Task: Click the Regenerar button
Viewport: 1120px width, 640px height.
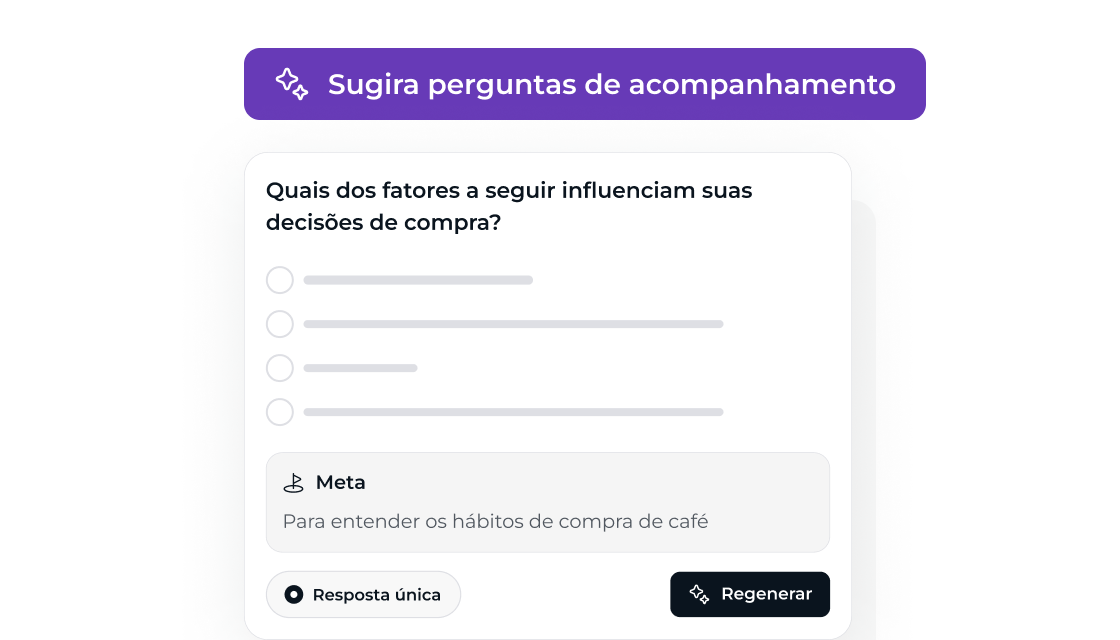Action: tap(750, 594)
